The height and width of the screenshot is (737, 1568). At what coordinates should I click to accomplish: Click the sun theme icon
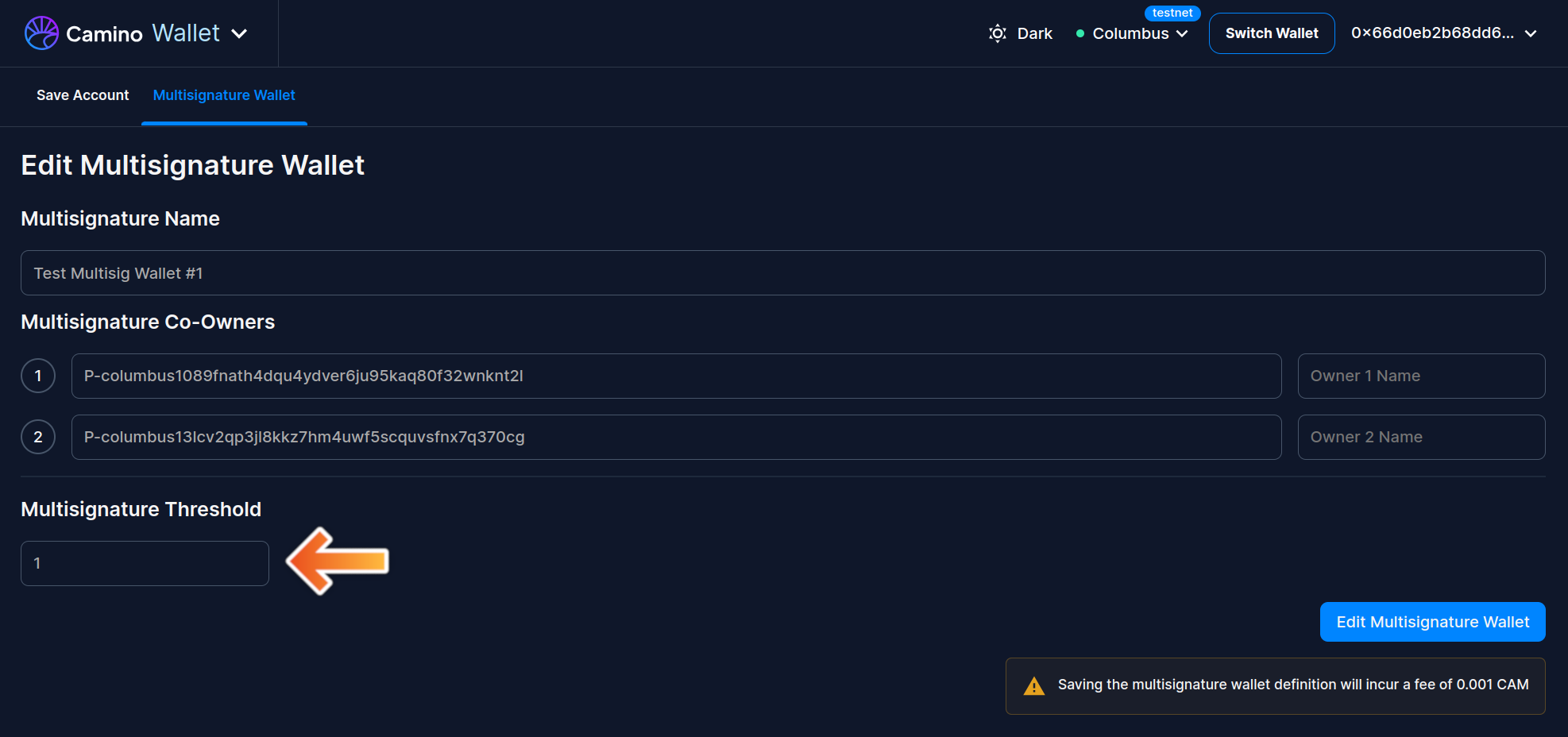(x=997, y=33)
